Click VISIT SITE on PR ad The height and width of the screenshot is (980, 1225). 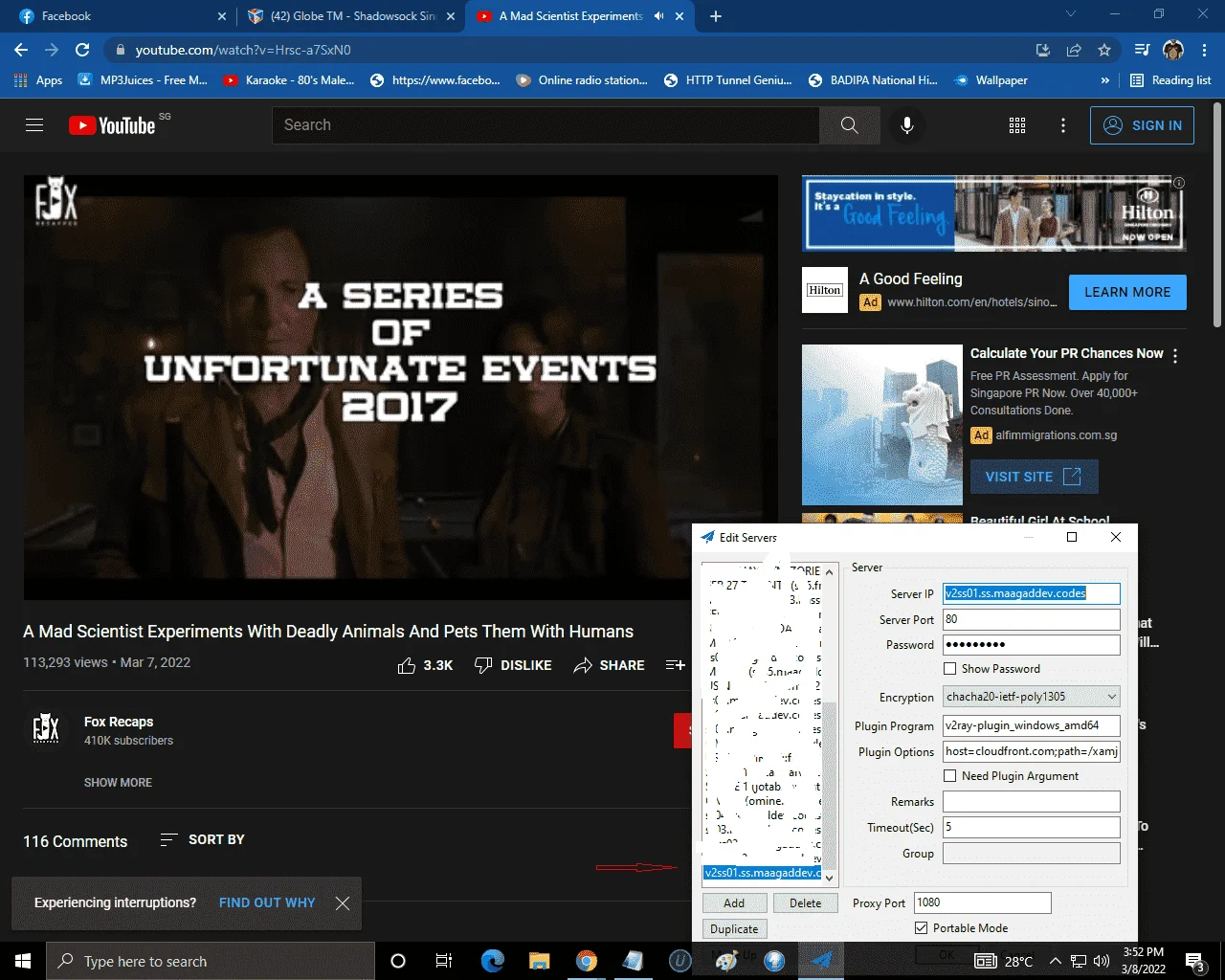click(1034, 477)
